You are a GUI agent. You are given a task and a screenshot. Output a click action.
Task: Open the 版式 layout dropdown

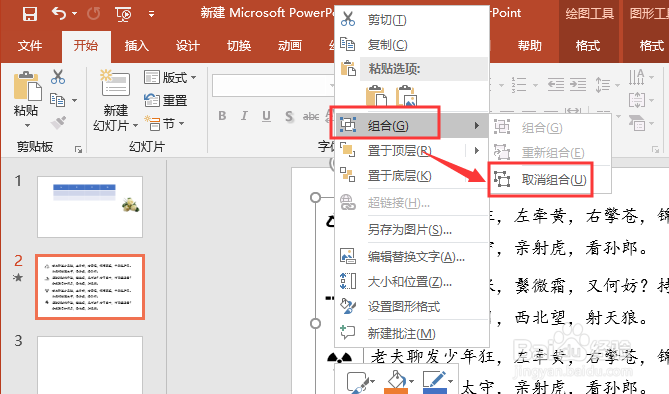click(170, 77)
